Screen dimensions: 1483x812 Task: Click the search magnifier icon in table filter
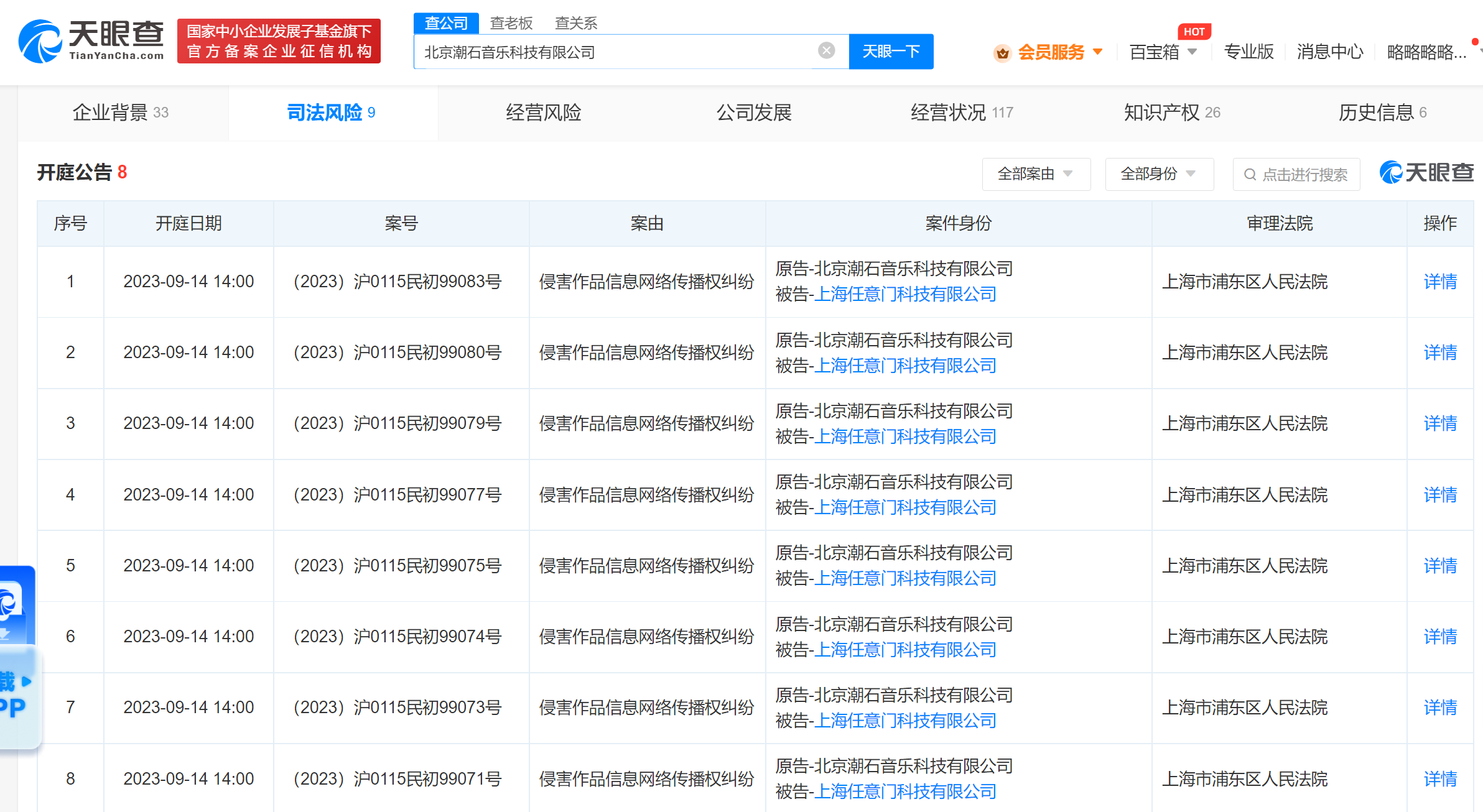pos(1249,175)
